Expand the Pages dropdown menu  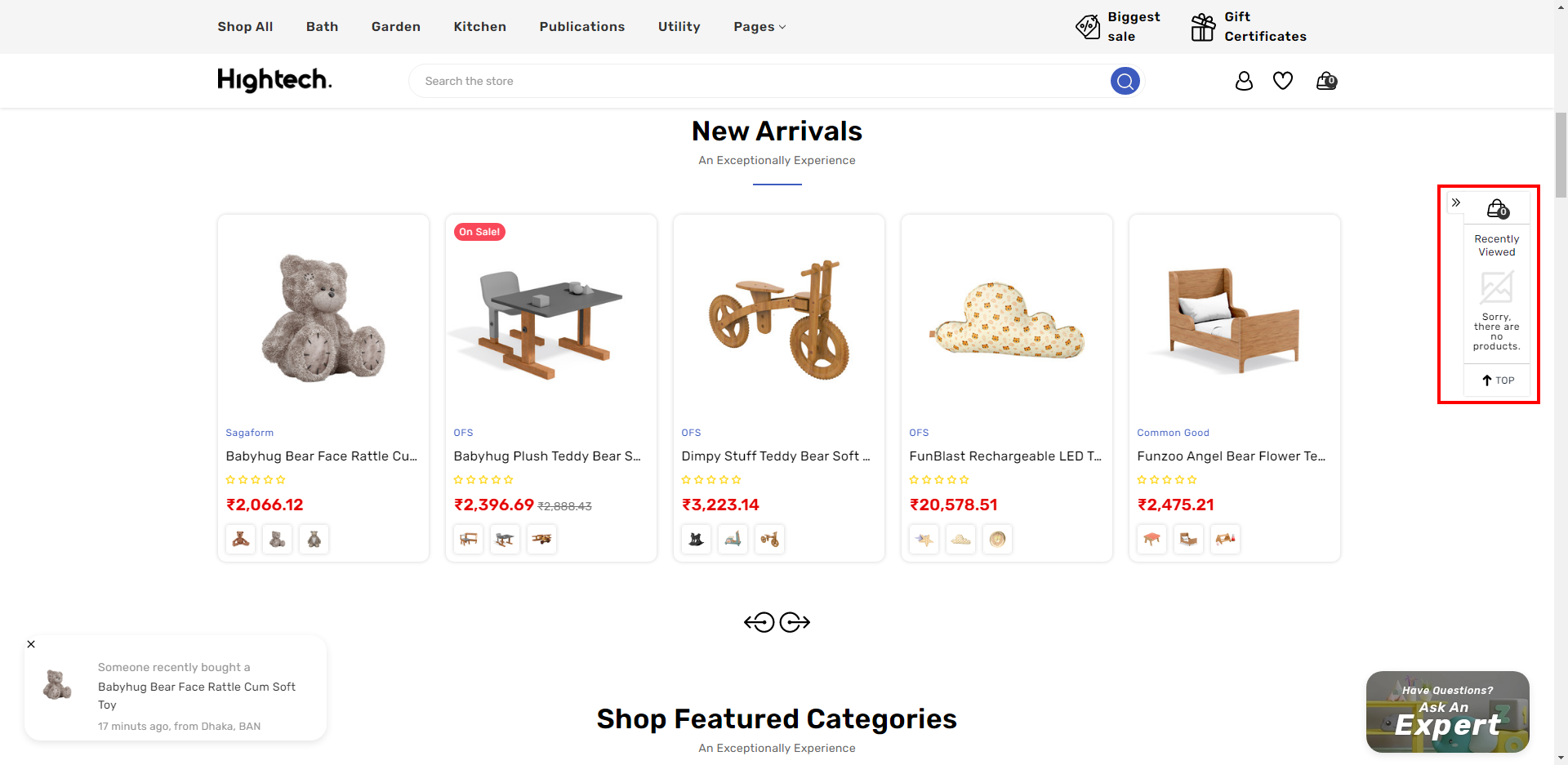(759, 27)
